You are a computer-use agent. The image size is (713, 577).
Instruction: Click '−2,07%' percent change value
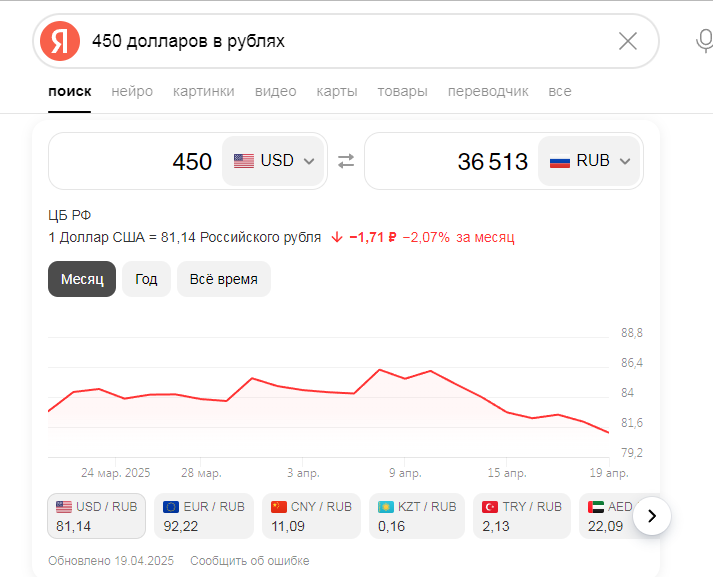[426, 237]
